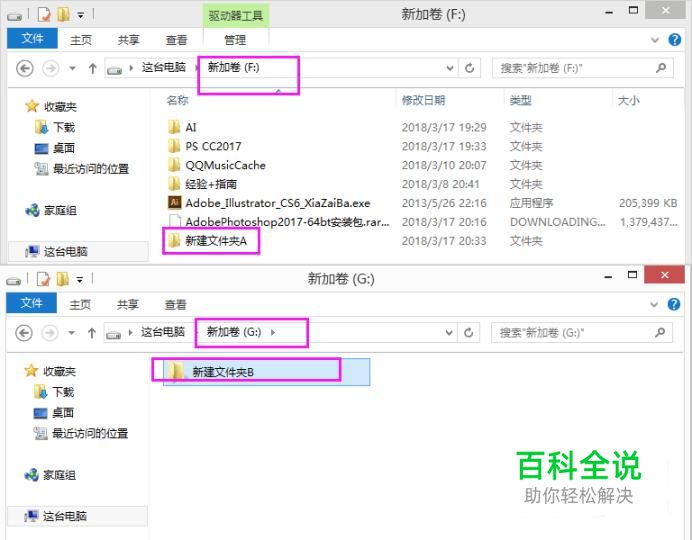Select 查看 tab in G: window
The height and width of the screenshot is (540, 692).
click(175, 304)
